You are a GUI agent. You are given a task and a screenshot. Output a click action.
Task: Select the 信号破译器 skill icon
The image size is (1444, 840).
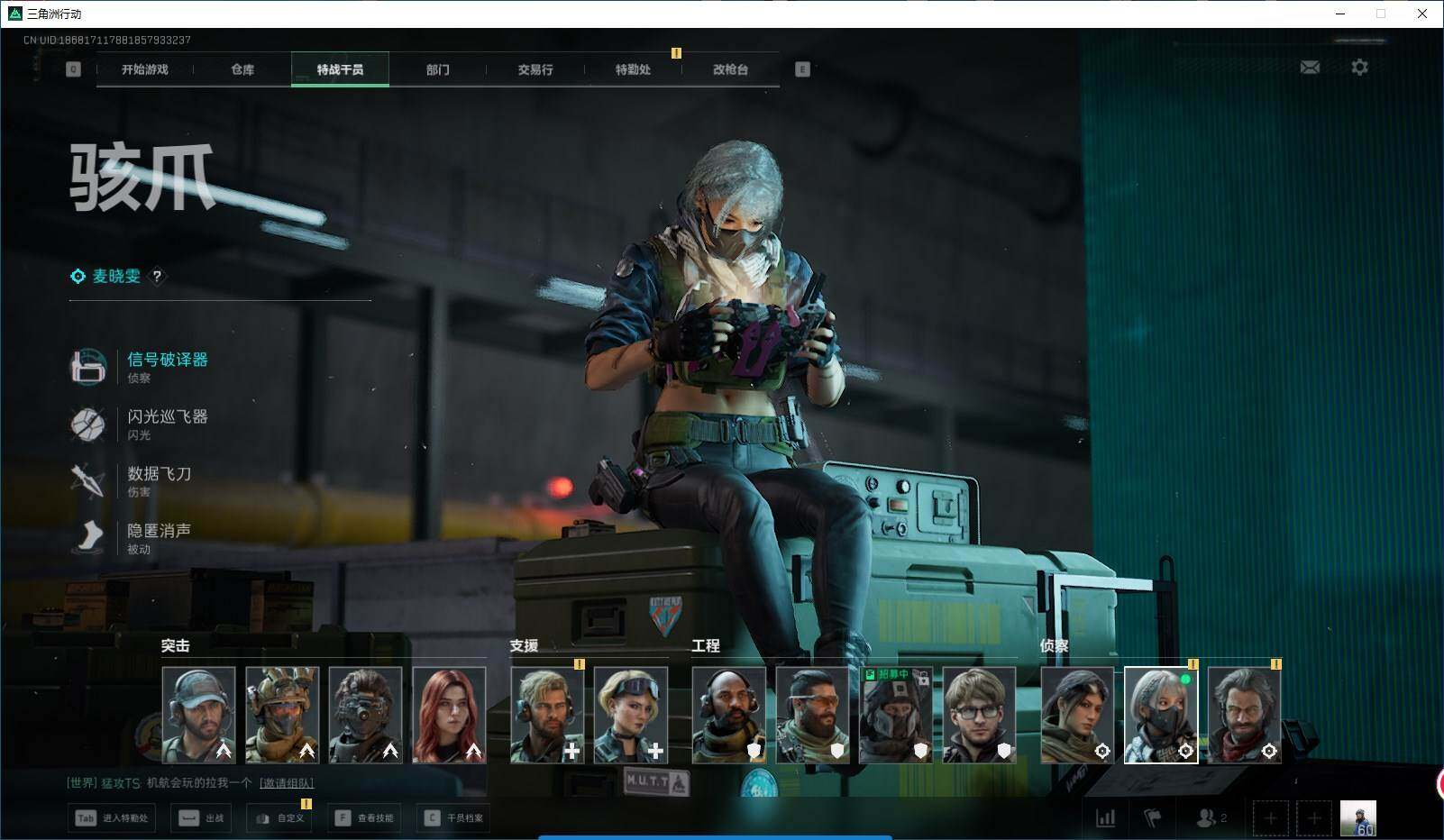click(x=88, y=367)
